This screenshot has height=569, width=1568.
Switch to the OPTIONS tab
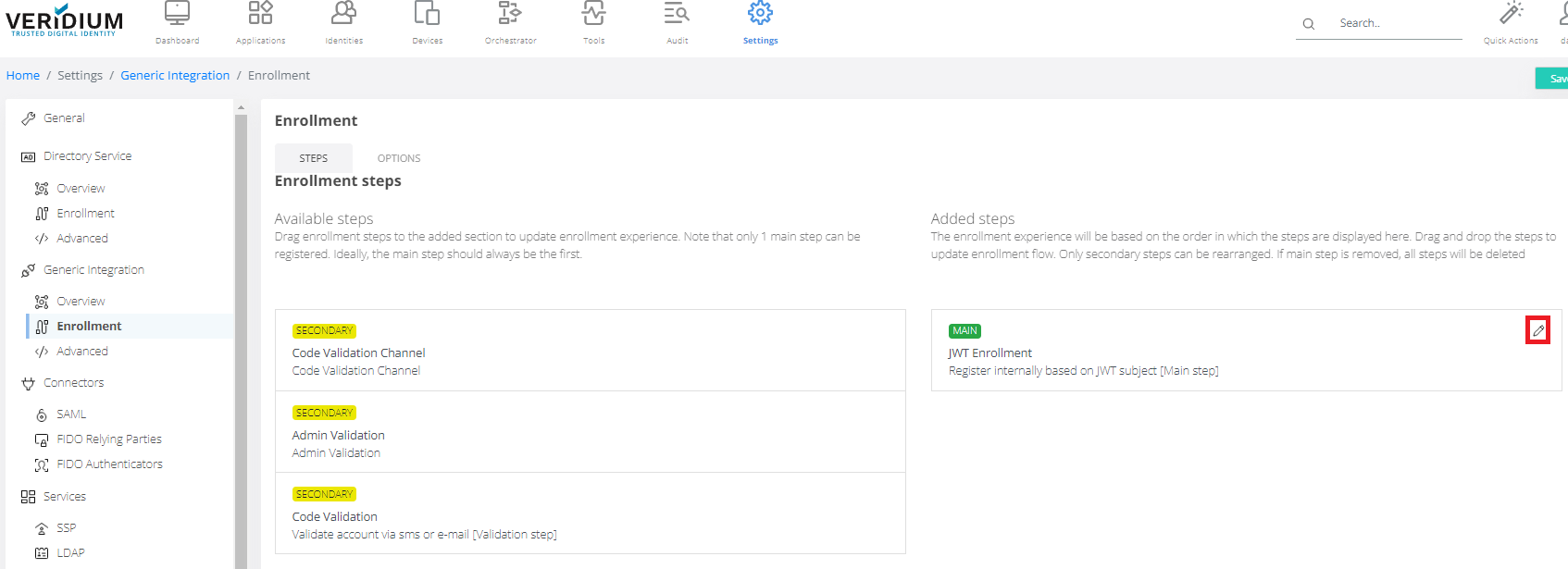coord(399,158)
